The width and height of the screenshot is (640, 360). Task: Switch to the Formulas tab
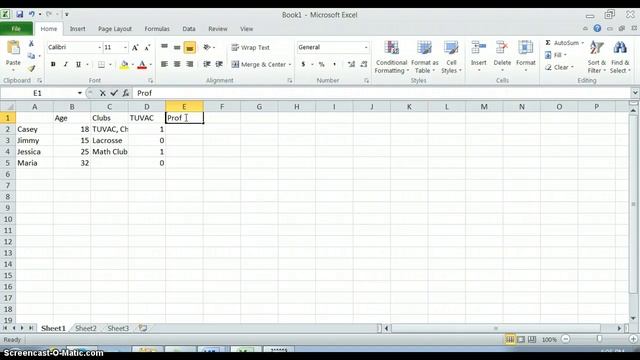point(157,29)
